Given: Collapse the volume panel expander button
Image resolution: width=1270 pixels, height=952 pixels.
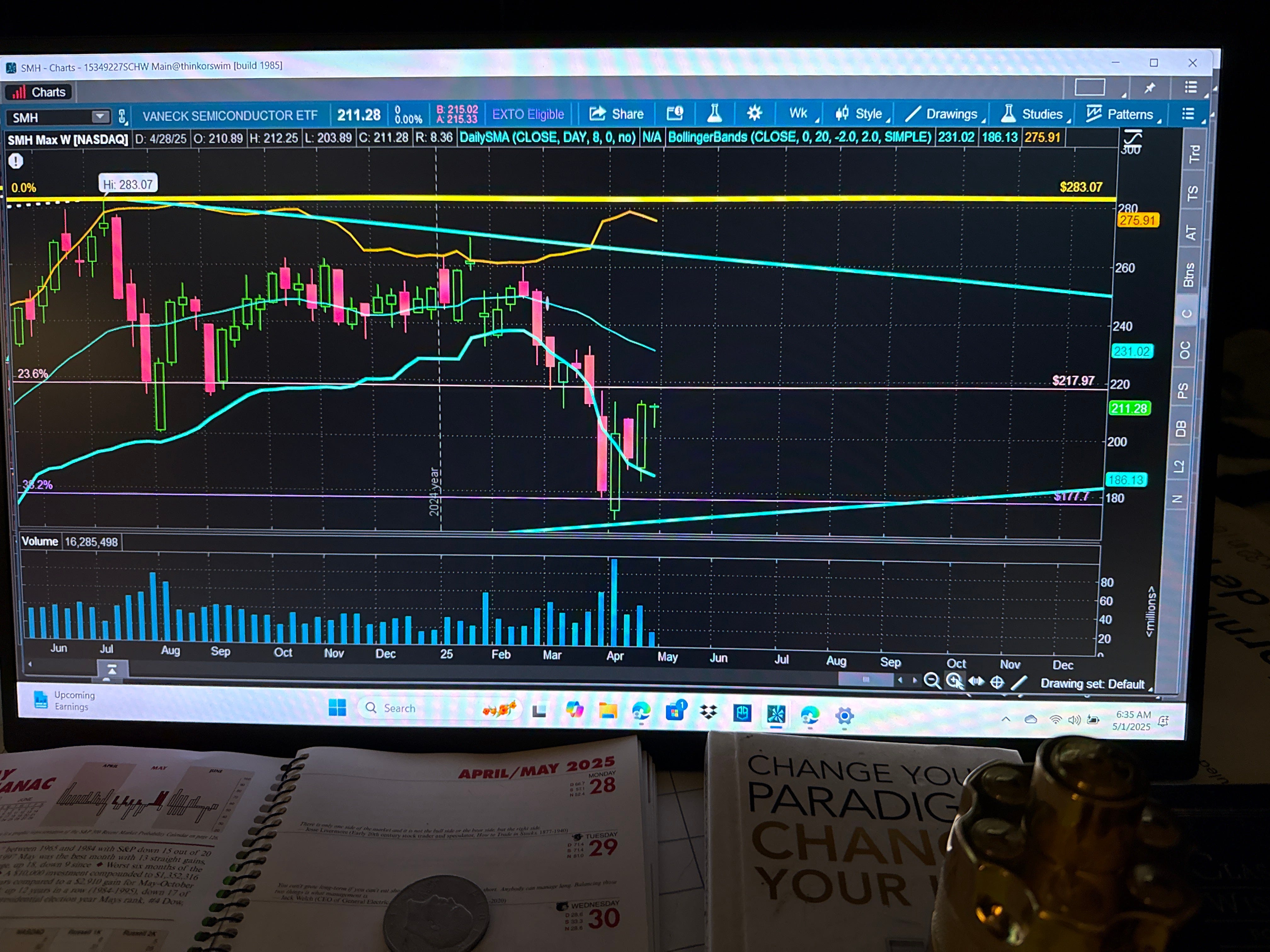Looking at the screenshot, I should [112, 670].
